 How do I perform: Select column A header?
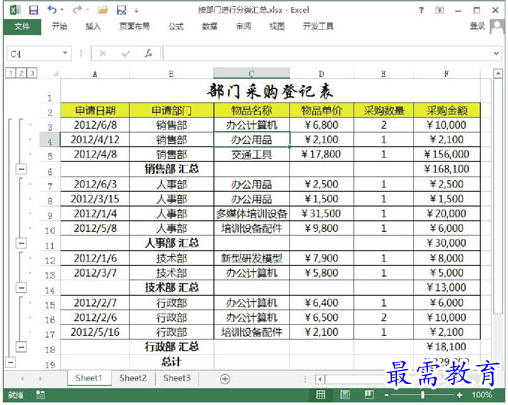(x=95, y=74)
